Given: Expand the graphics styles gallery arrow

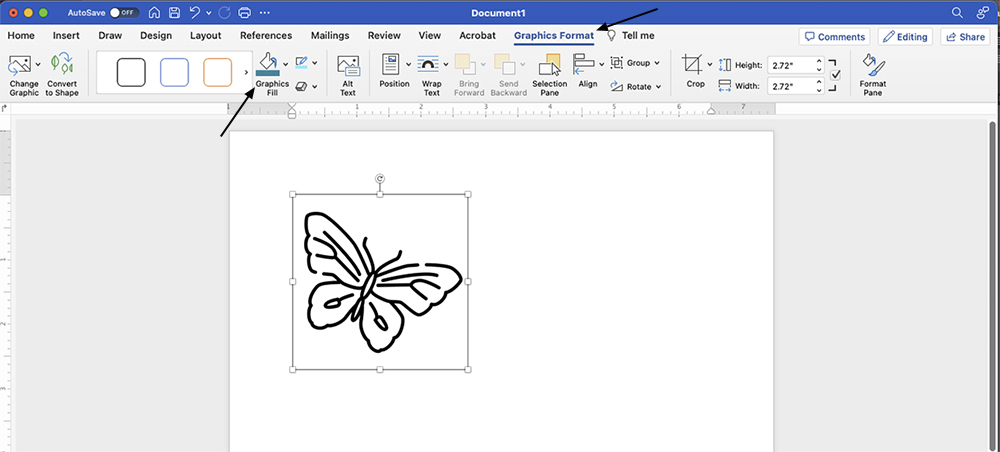Looking at the screenshot, I should pyautogui.click(x=246, y=72).
